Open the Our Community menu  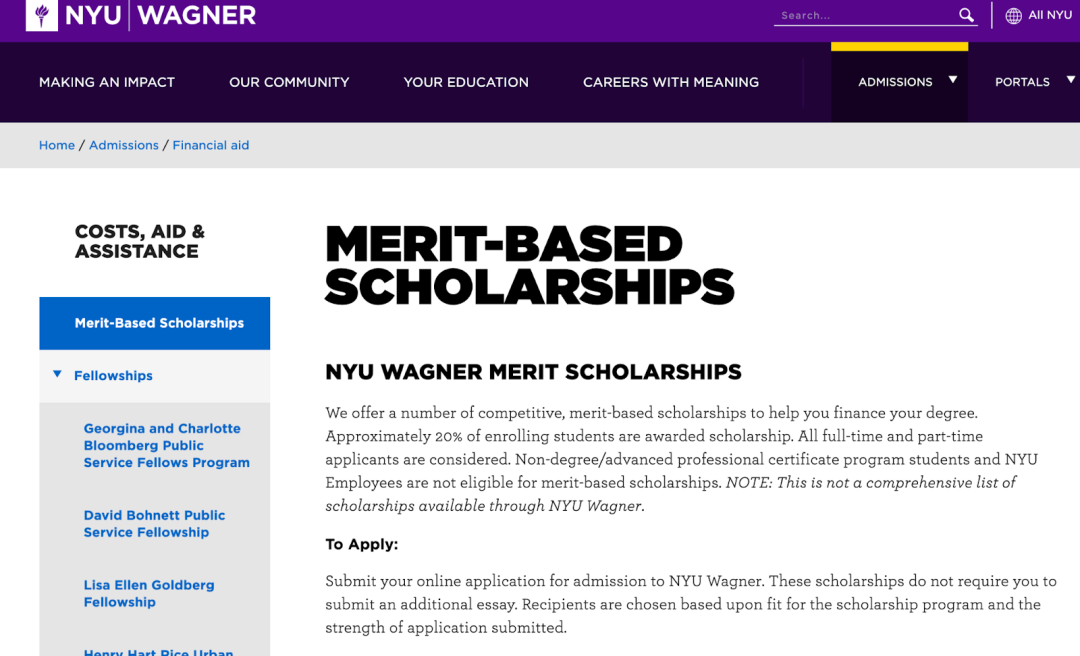pos(289,82)
